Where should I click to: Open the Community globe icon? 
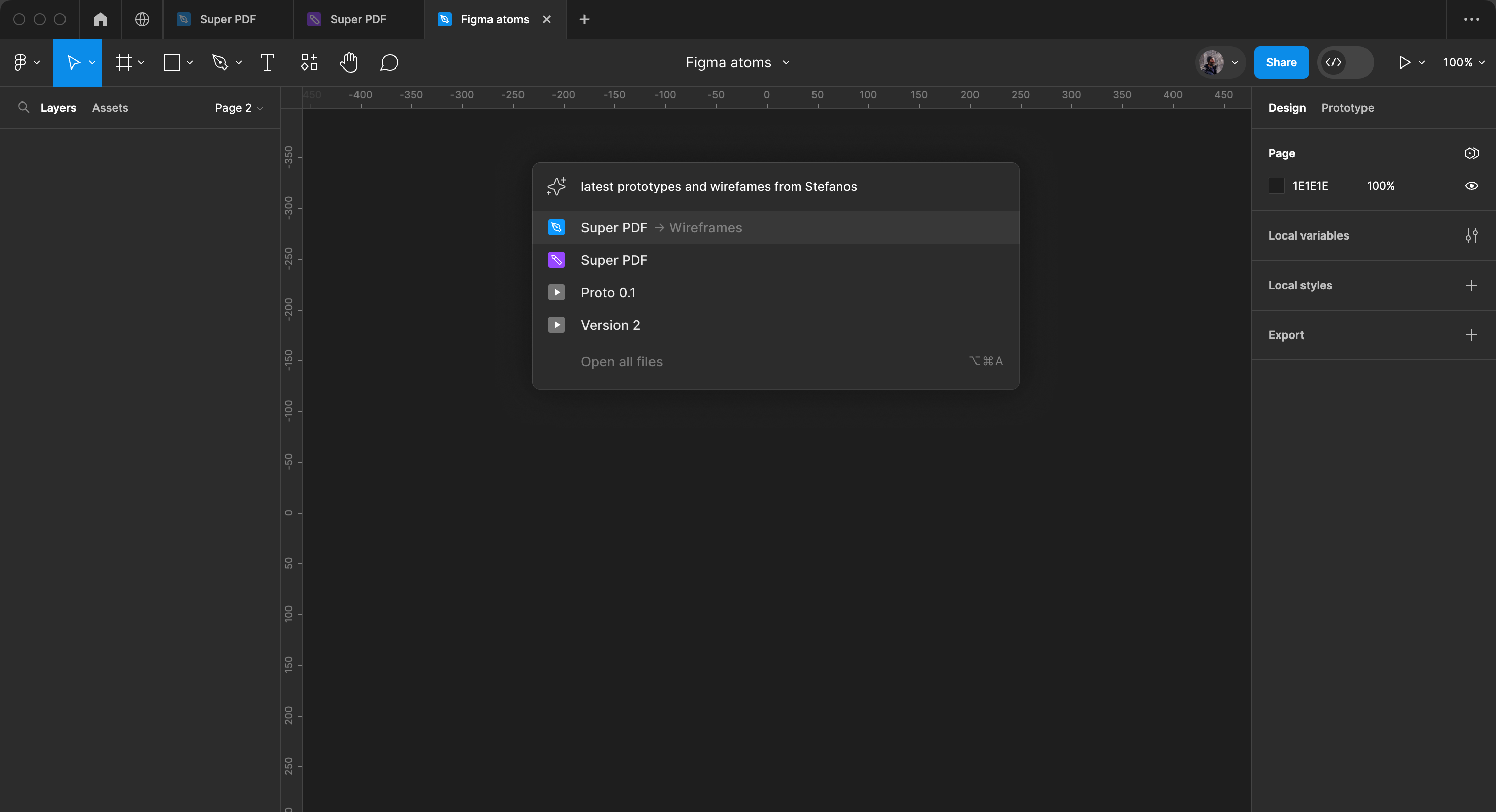[x=142, y=19]
